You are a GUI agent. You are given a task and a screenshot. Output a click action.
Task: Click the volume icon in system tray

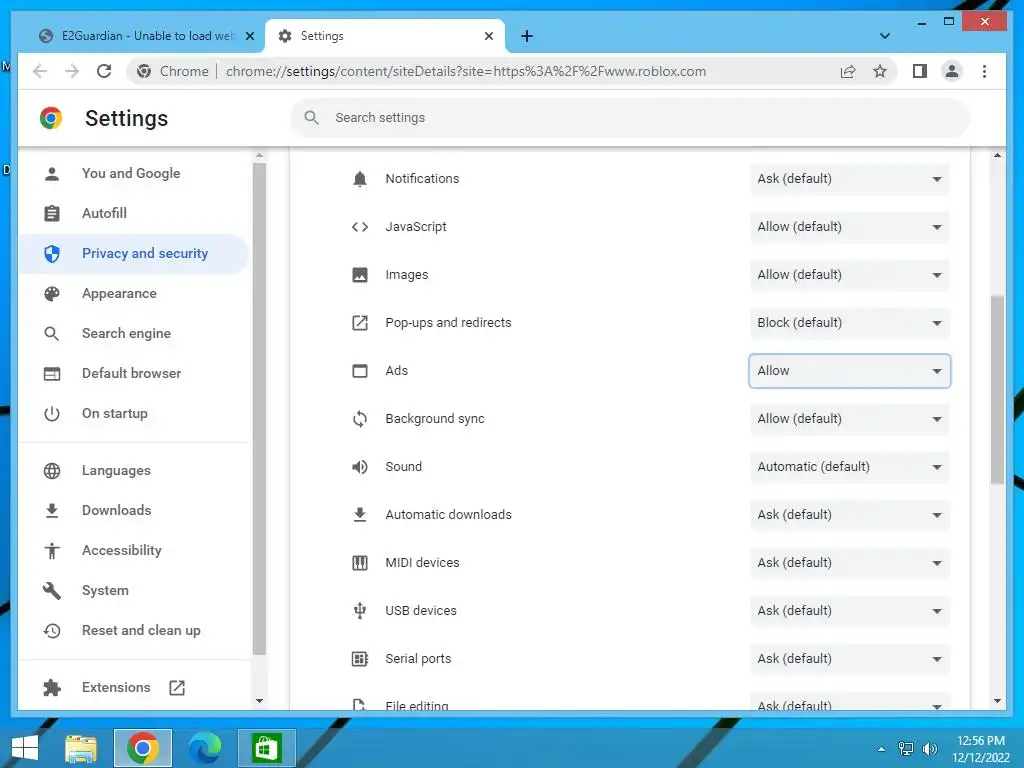(x=929, y=749)
